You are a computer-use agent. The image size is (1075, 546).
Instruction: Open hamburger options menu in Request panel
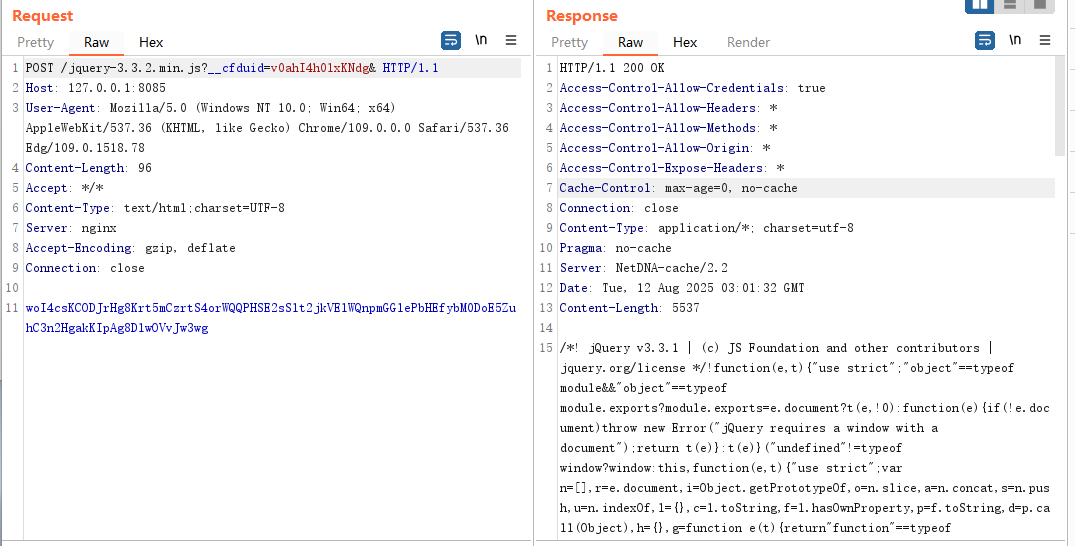coord(511,40)
